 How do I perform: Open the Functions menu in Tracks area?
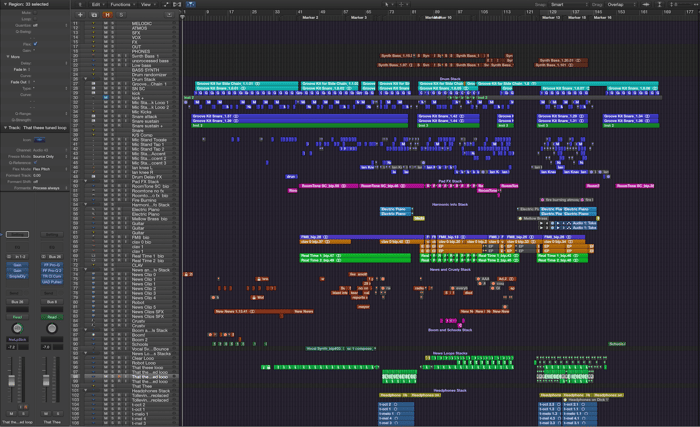pos(122,4)
